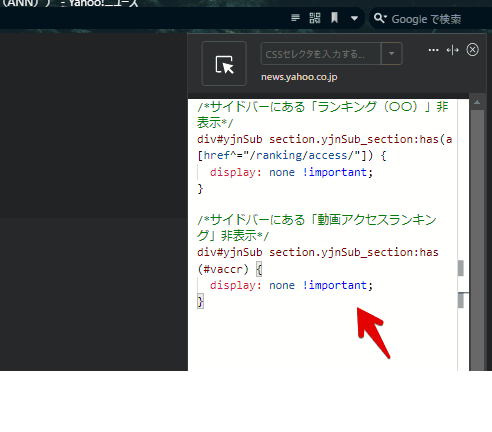Screen dimensions: 492x432
Task: Close the CSS editor panel
Action: click(x=472, y=50)
